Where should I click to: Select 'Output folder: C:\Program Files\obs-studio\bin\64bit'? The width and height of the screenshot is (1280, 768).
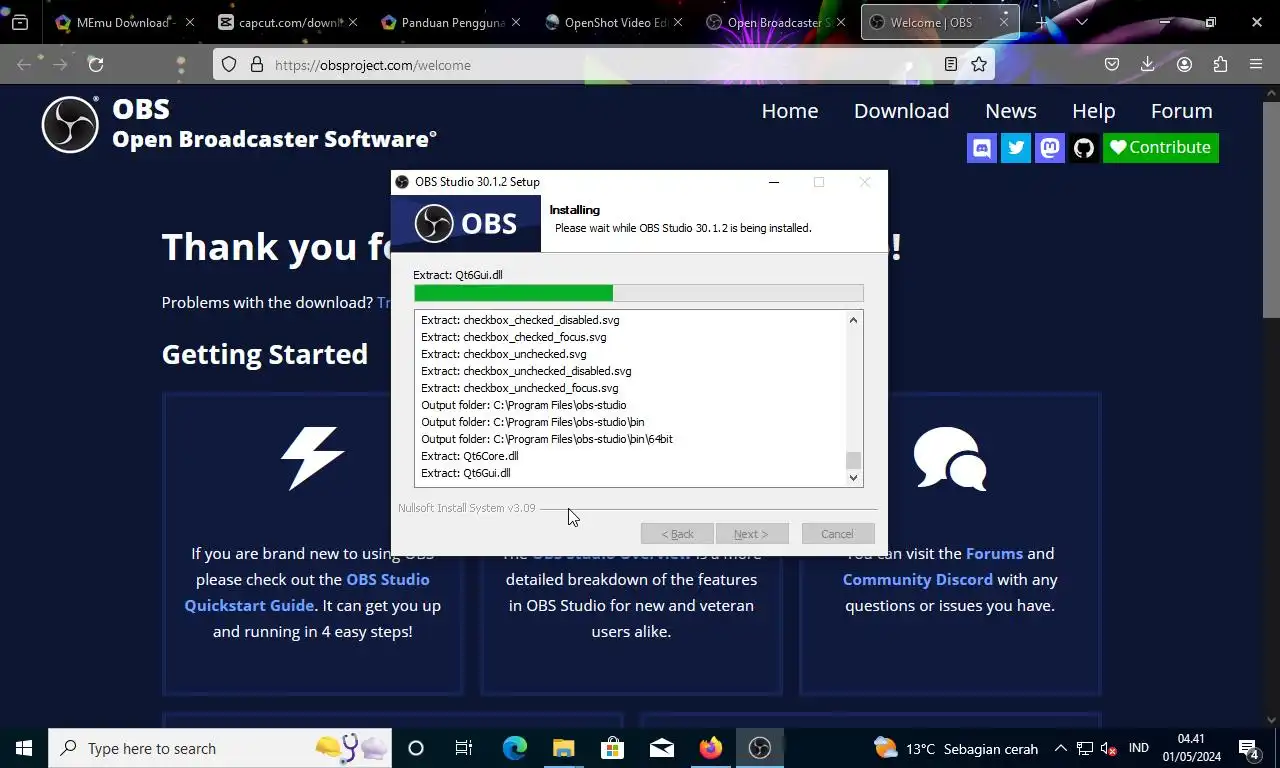point(547,439)
